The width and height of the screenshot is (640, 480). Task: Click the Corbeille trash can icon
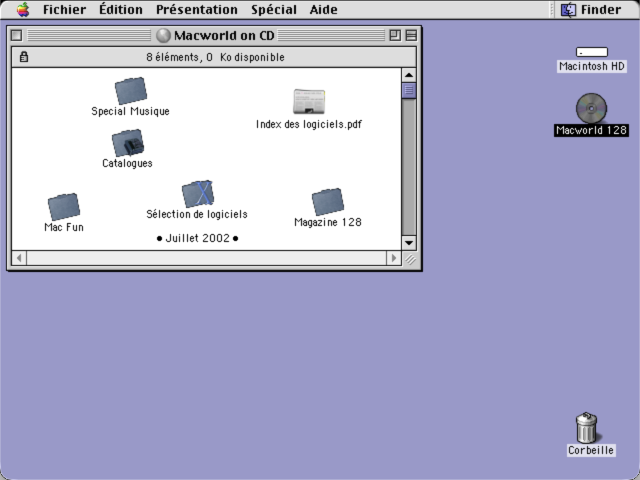coord(587,427)
